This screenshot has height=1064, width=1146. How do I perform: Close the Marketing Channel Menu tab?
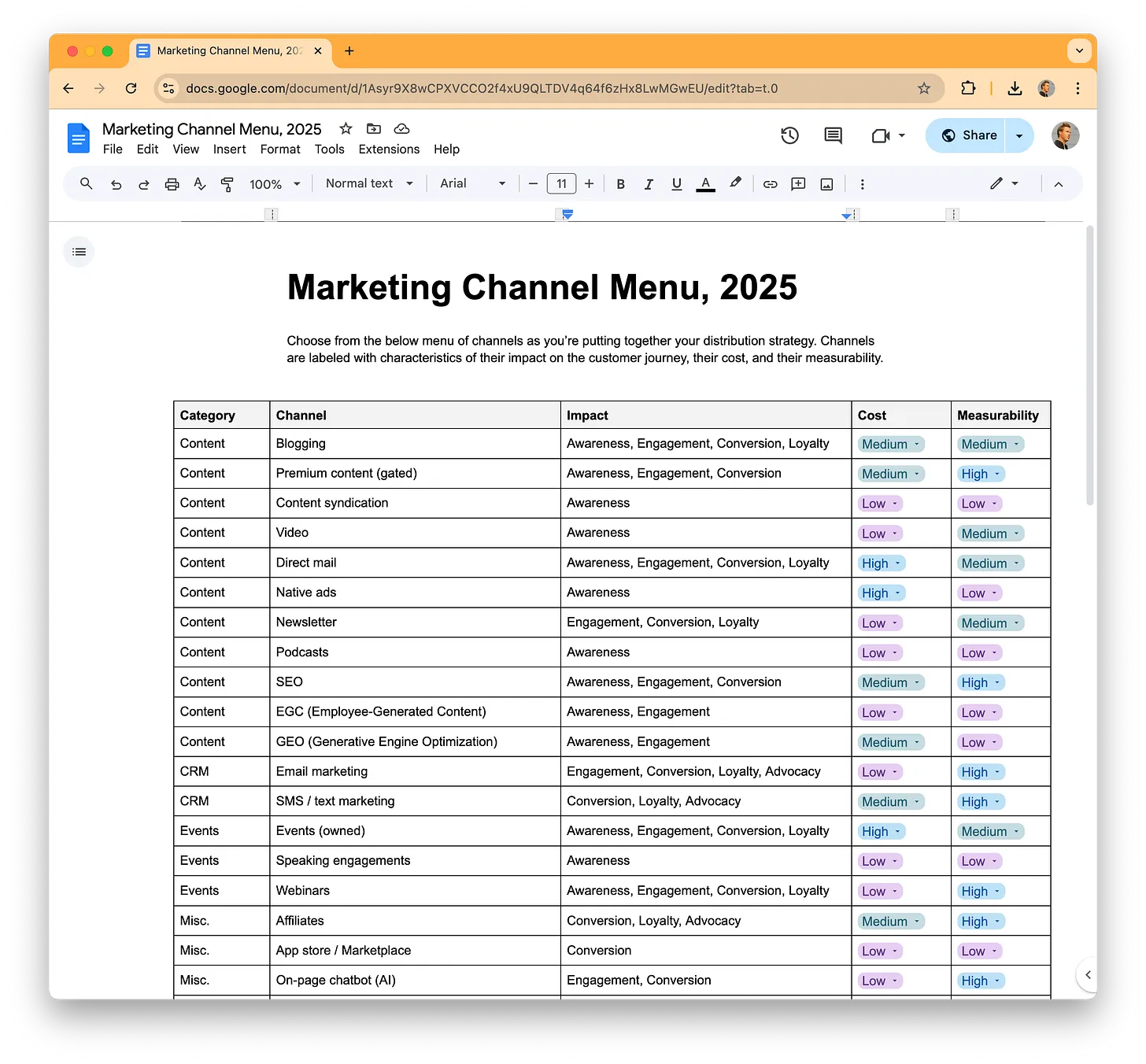click(x=318, y=51)
